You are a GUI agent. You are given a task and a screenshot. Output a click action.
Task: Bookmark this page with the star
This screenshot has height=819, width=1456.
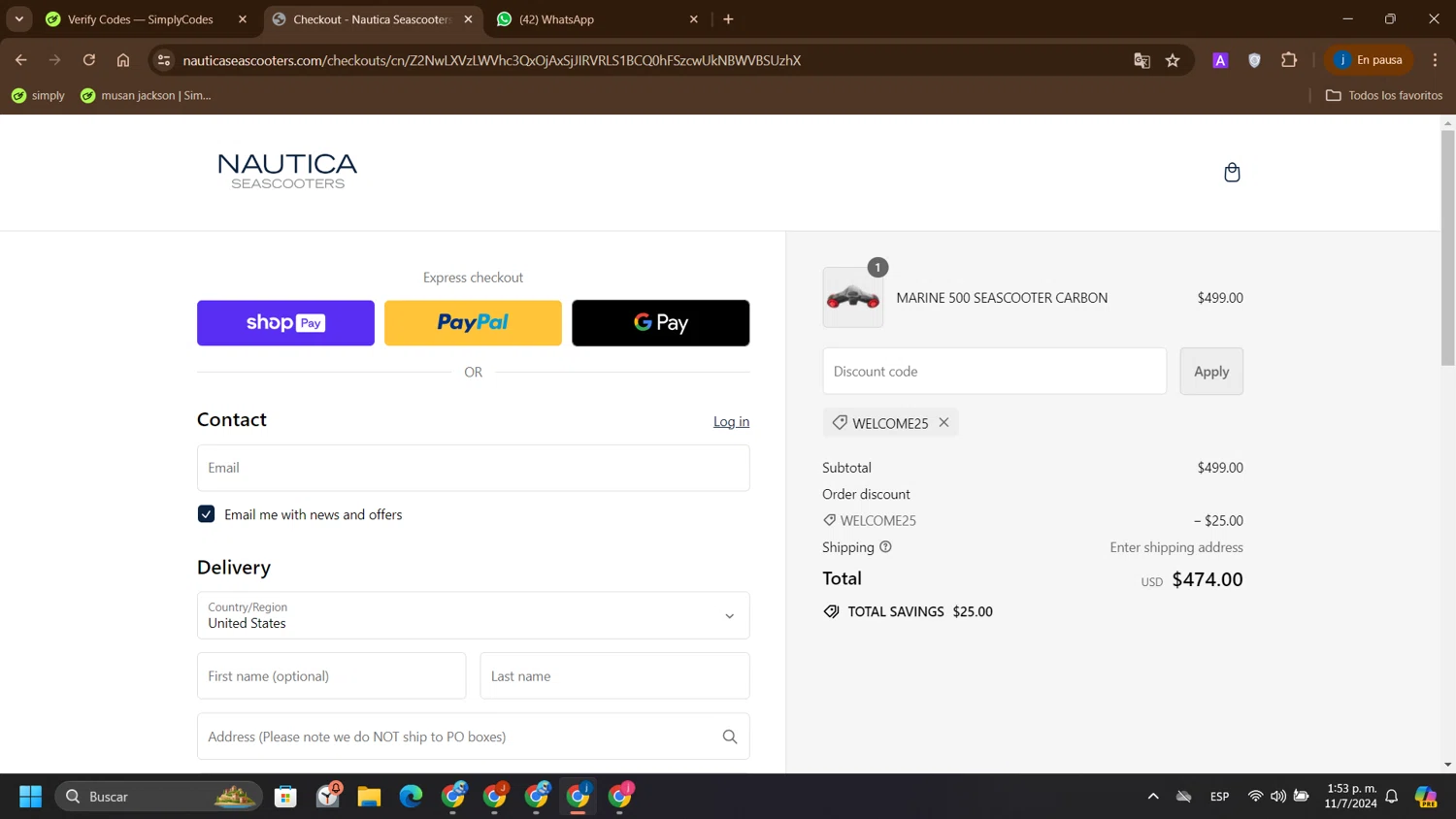(x=1173, y=60)
